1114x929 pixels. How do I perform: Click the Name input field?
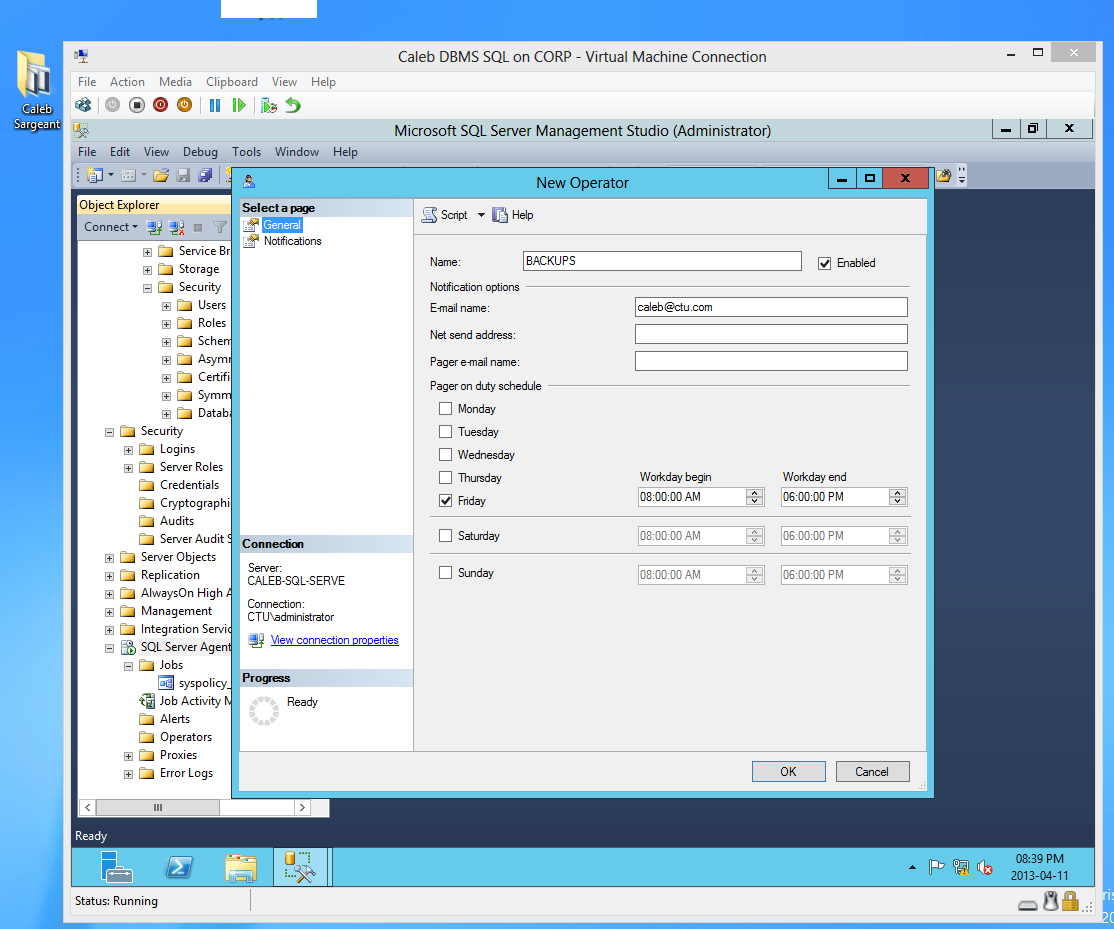(x=662, y=261)
